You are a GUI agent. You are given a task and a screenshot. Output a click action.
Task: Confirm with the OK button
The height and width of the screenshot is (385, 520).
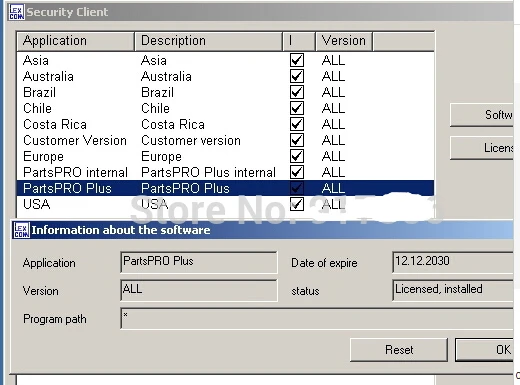click(485, 350)
